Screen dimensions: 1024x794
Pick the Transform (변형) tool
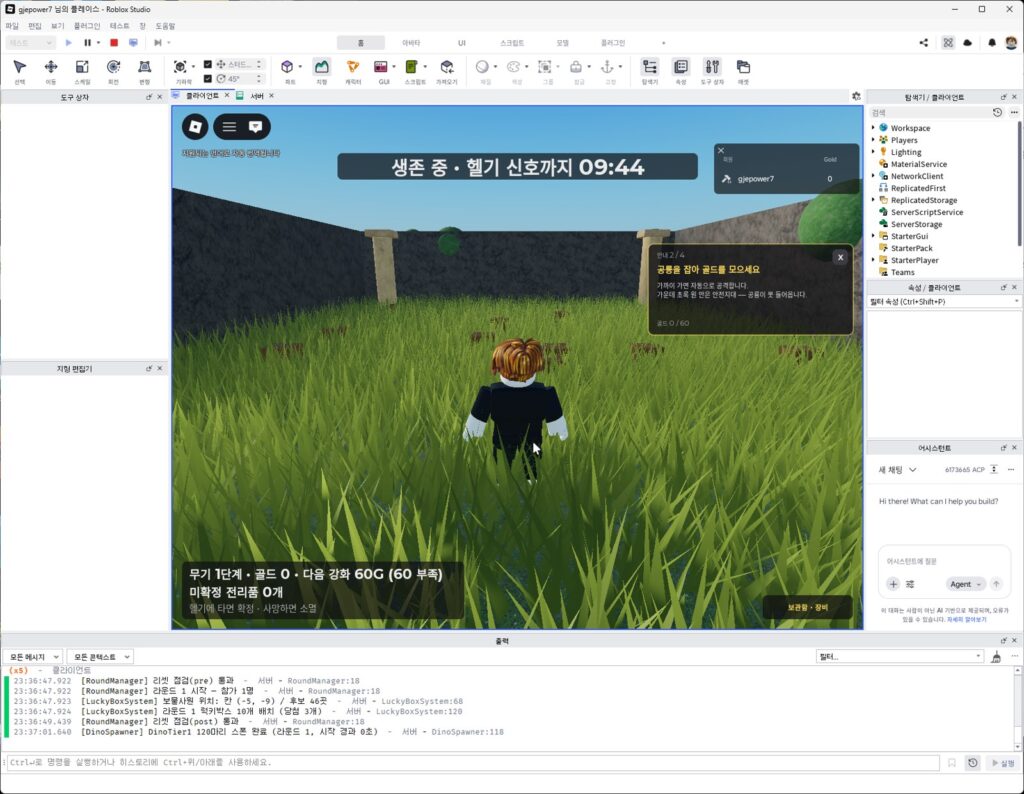(x=144, y=71)
